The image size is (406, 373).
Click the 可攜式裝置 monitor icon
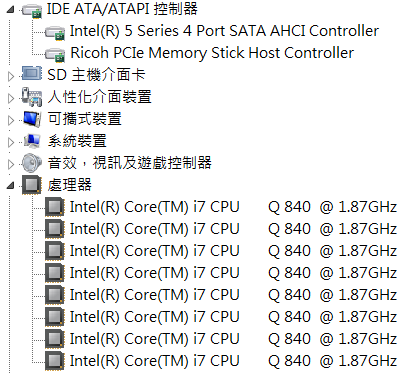32,119
